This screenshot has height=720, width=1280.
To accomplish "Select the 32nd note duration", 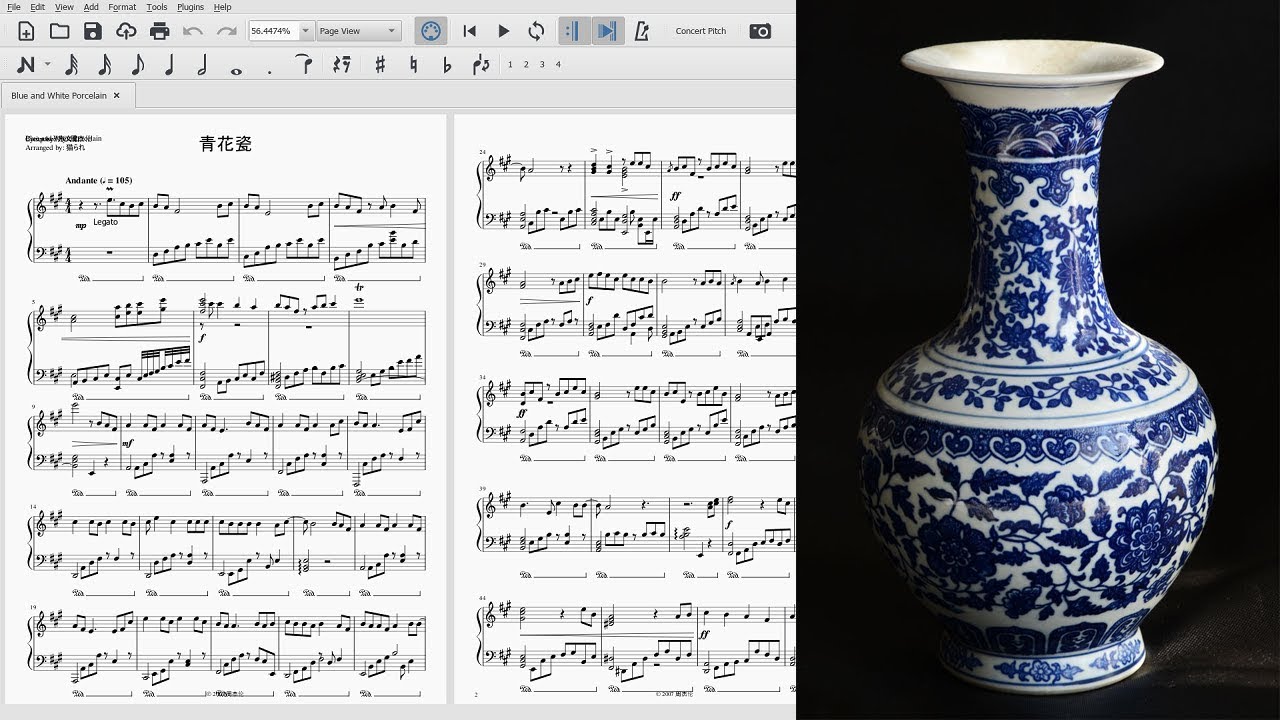I will point(71,65).
